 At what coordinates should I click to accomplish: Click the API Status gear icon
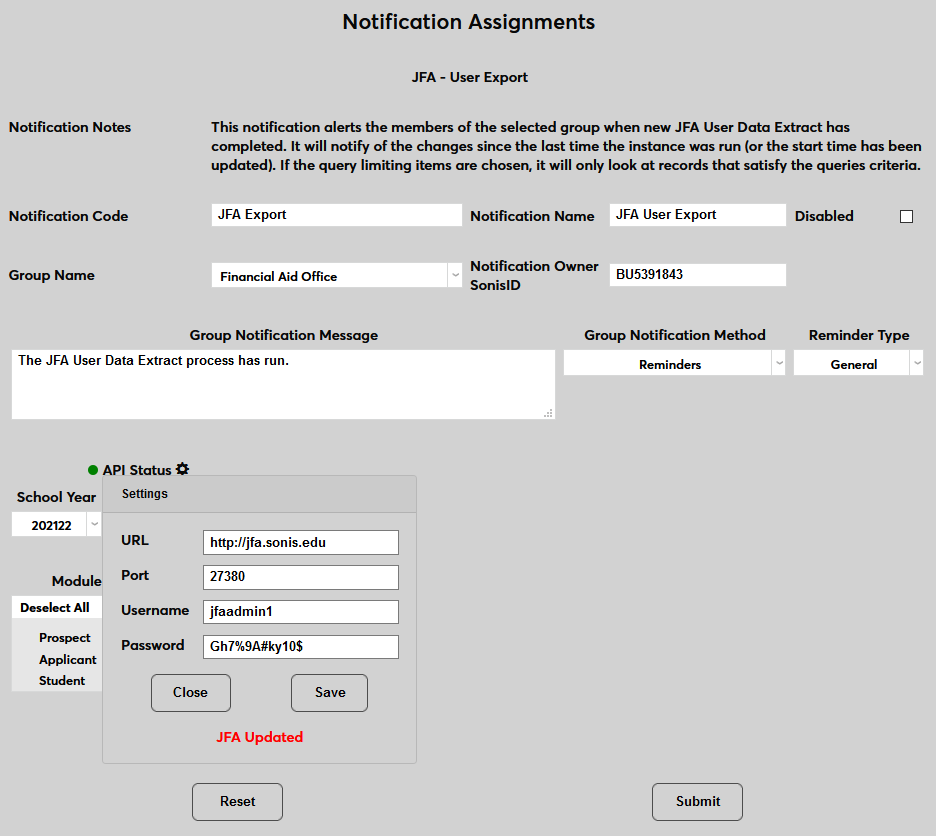[182, 469]
